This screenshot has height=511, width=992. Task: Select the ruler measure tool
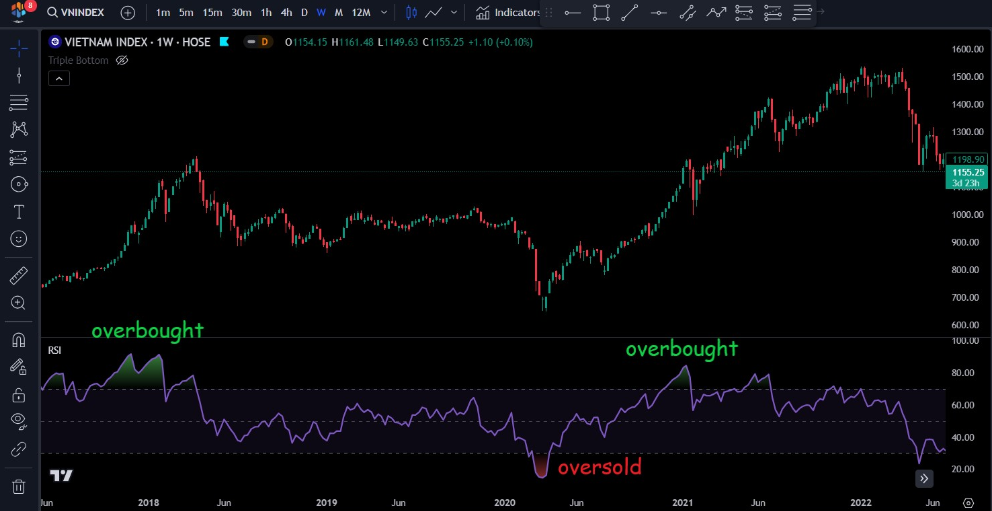[x=19, y=275]
